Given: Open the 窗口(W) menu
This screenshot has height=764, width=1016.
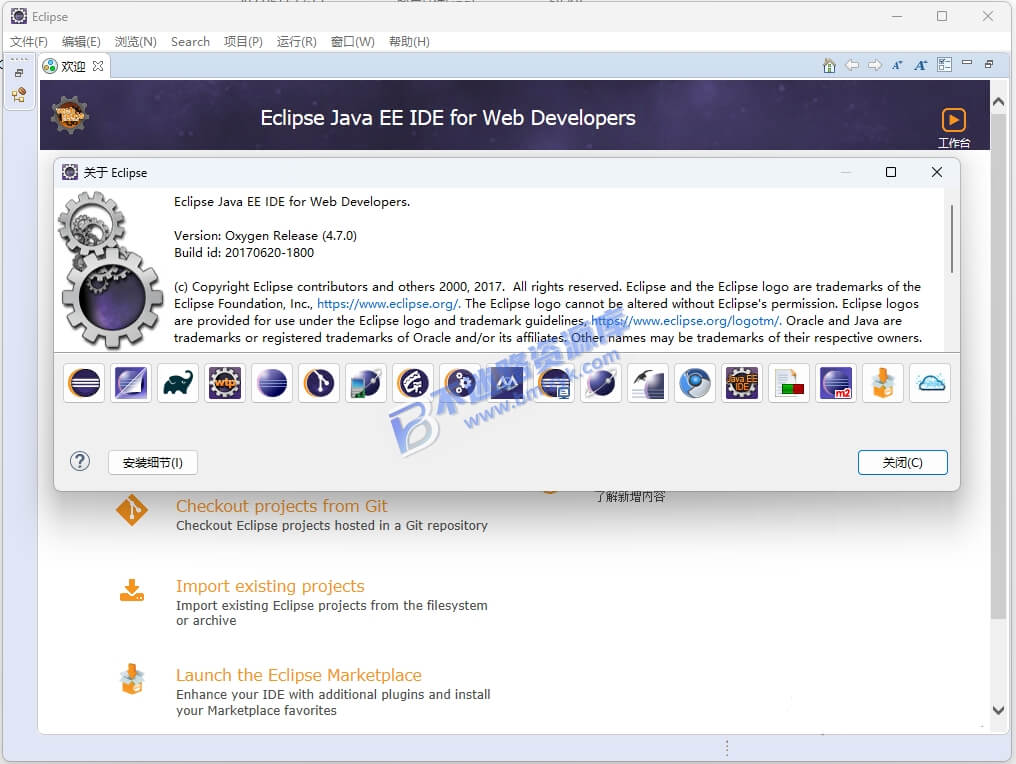Looking at the screenshot, I should [352, 41].
